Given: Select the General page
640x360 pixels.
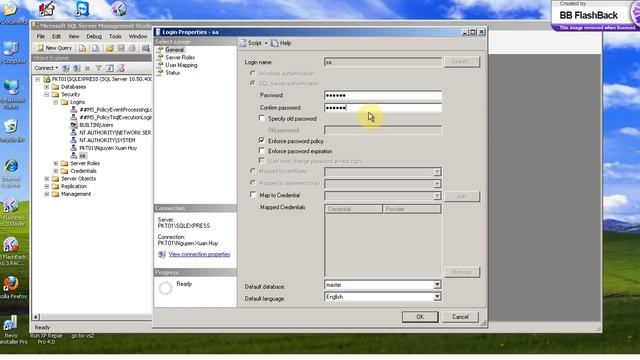Looking at the screenshot, I should coord(174,50).
